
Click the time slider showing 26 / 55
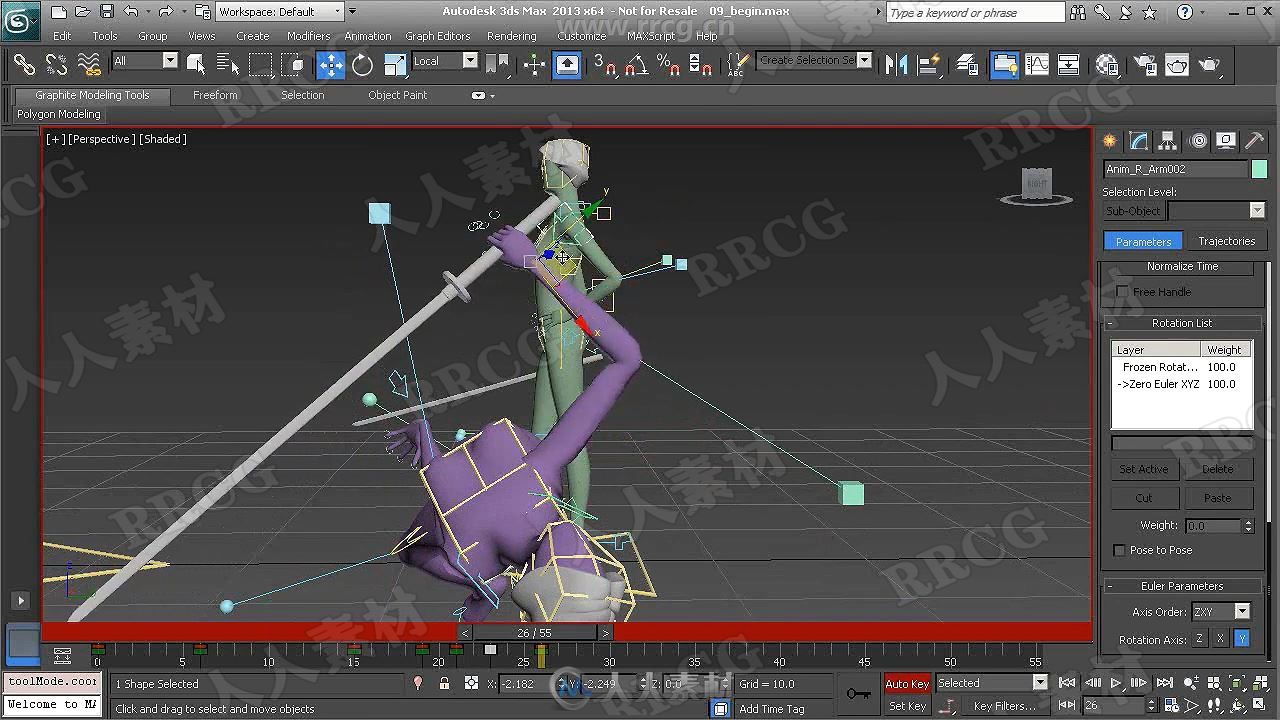pyautogui.click(x=535, y=633)
